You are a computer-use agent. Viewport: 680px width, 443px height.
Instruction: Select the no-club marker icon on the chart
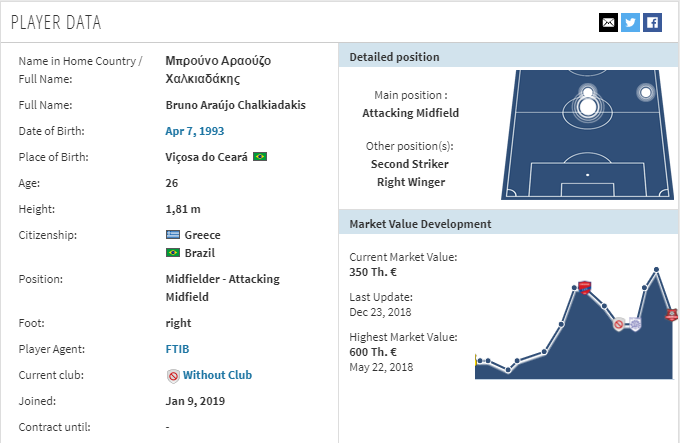coord(619,324)
